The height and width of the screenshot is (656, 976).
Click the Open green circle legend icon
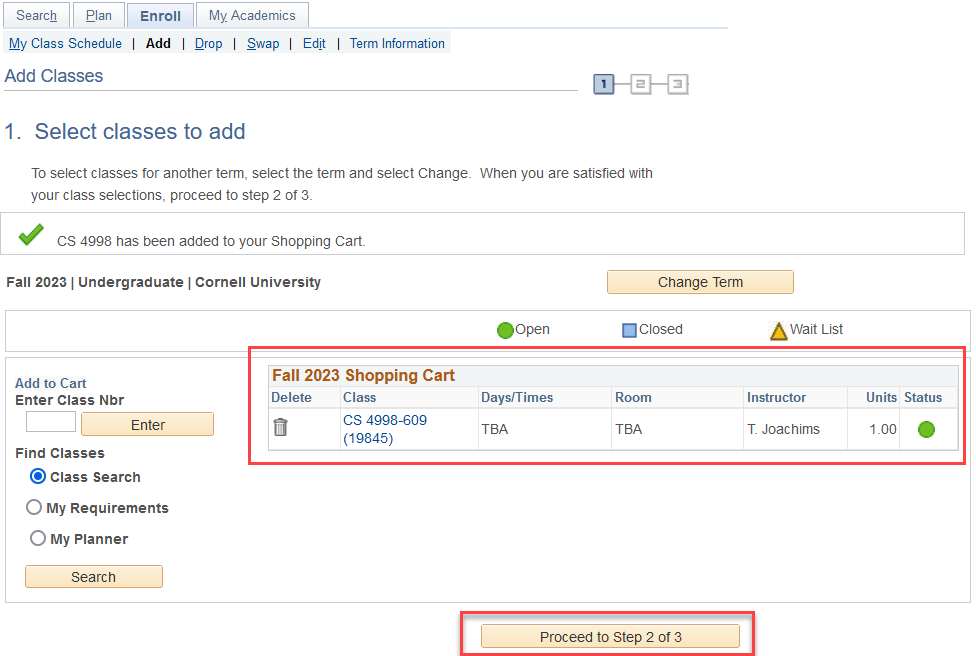pyautogui.click(x=505, y=330)
